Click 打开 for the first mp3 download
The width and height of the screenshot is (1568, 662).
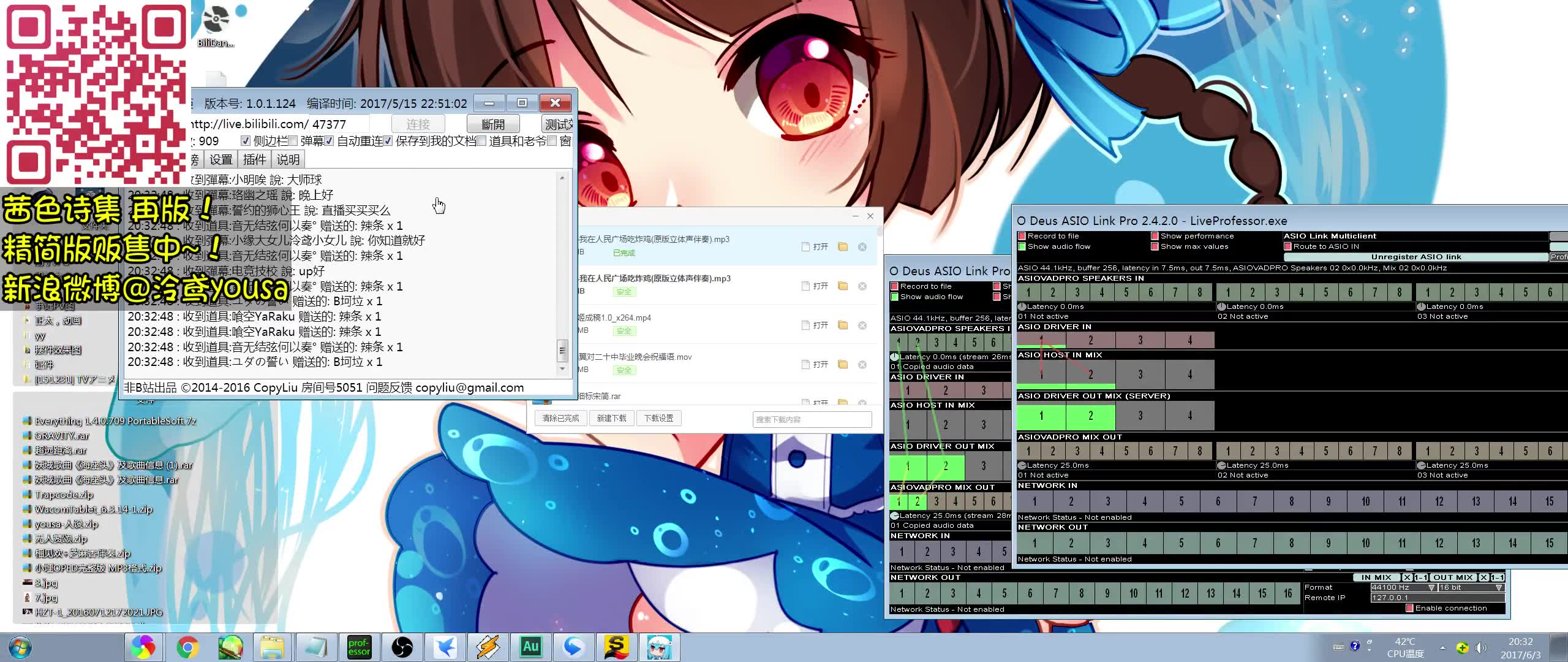click(815, 246)
